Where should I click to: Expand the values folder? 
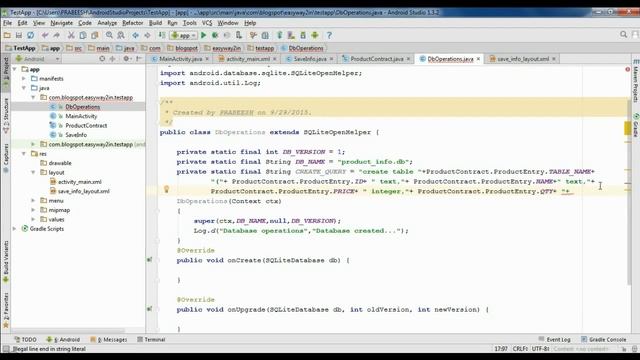(33, 219)
